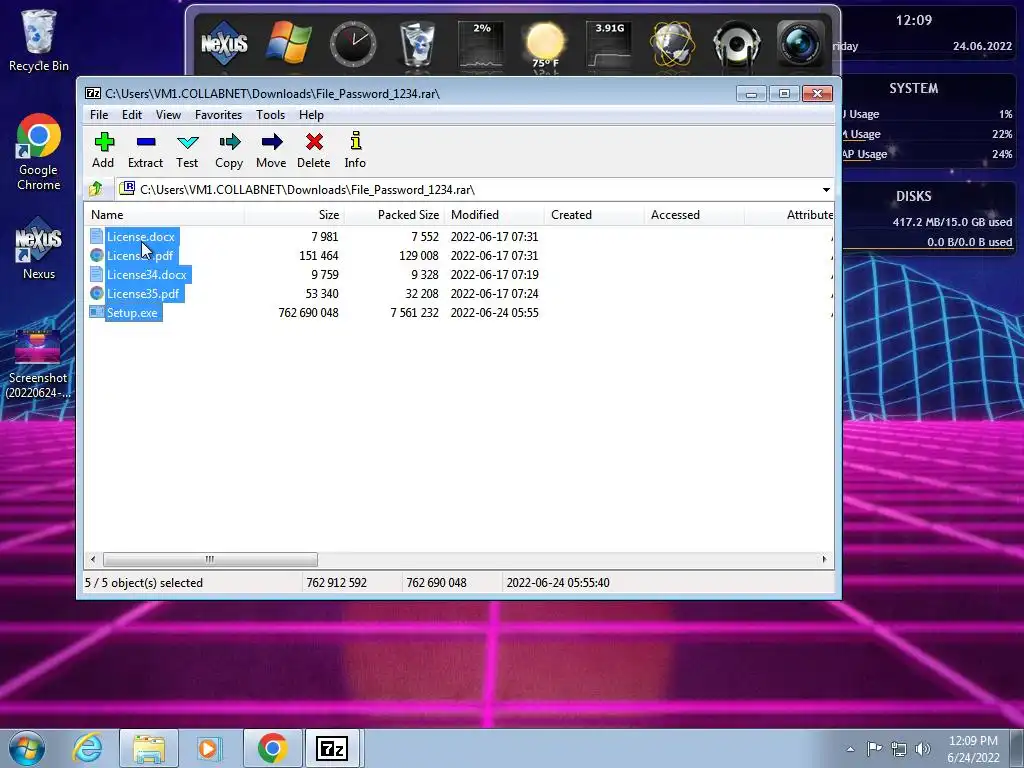The width and height of the screenshot is (1024, 768).
Task: Sort by the Size column header
Action: tap(295, 215)
